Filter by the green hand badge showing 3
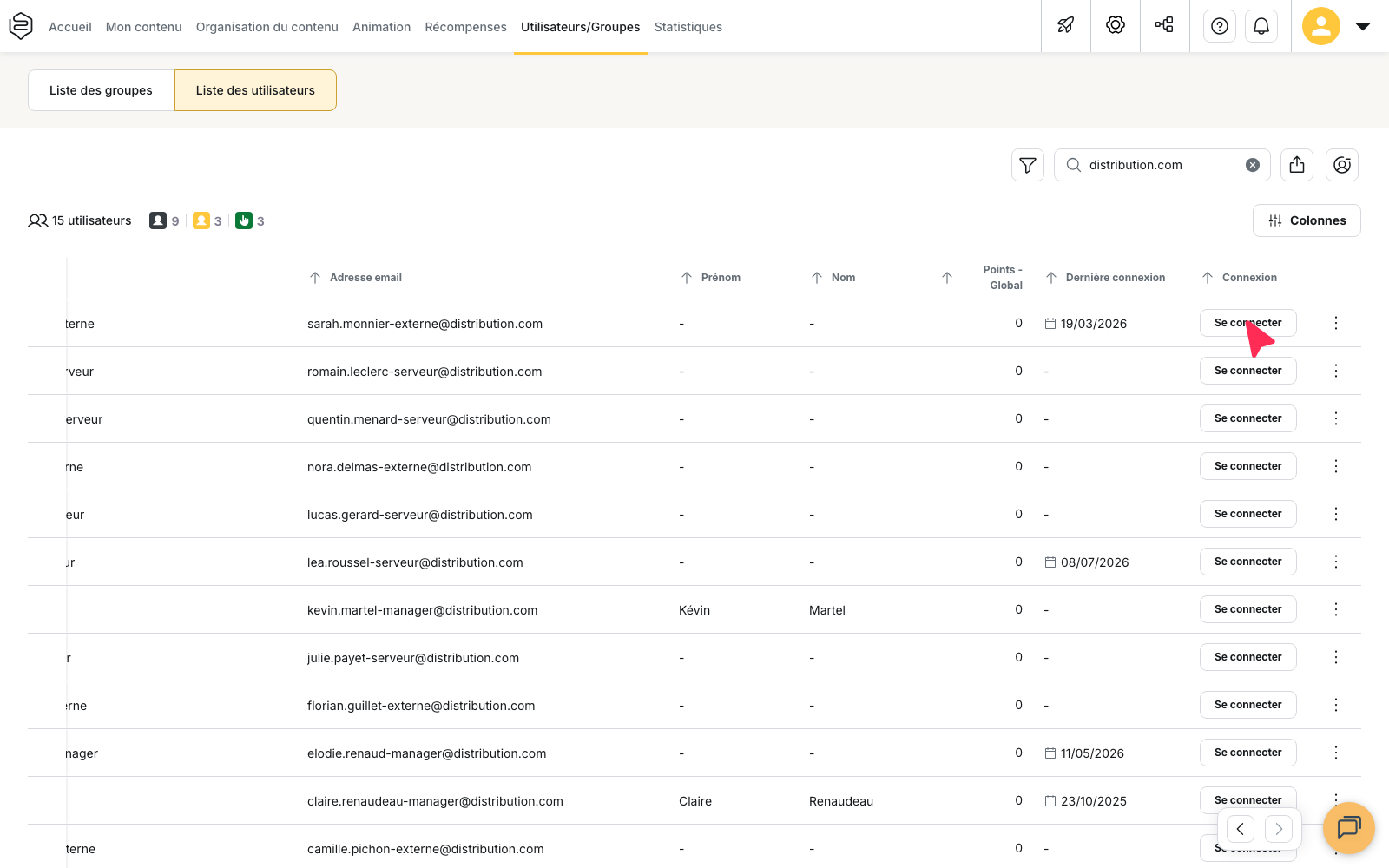The width and height of the screenshot is (1389, 868). click(x=250, y=220)
